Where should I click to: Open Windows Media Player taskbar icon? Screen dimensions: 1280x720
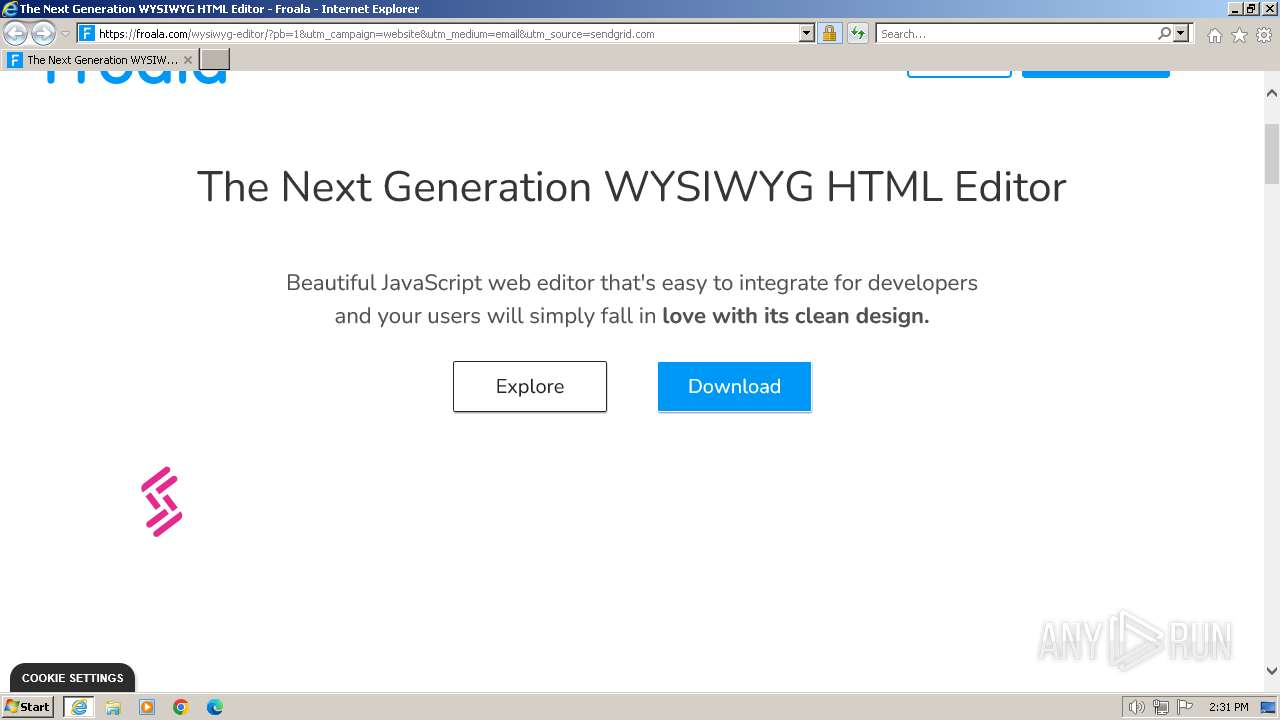(x=147, y=707)
